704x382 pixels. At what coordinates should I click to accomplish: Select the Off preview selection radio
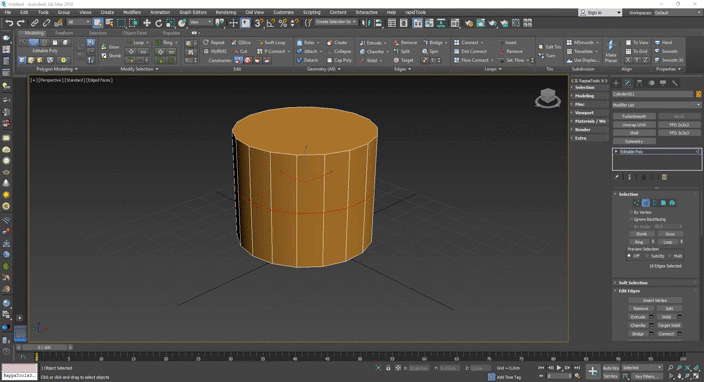point(629,256)
